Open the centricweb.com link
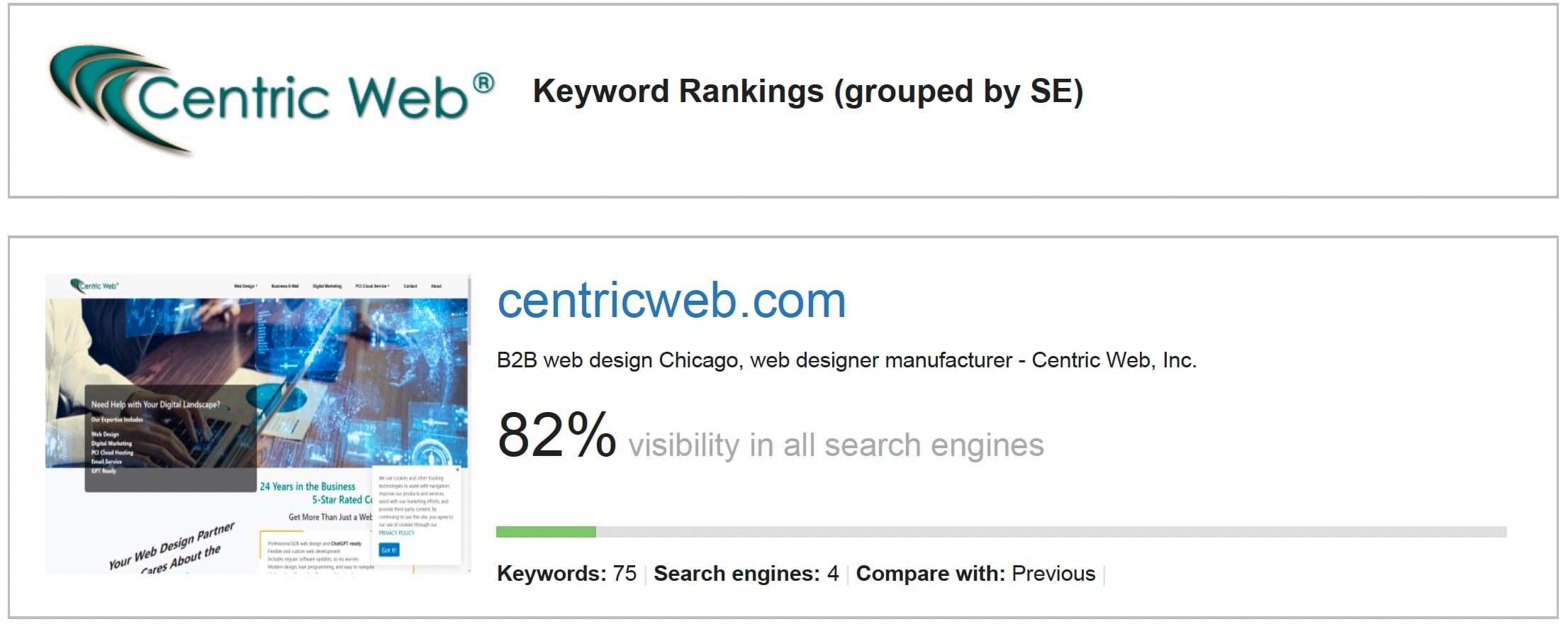This screenshot has height=634, width=1568. click(671, 300)
